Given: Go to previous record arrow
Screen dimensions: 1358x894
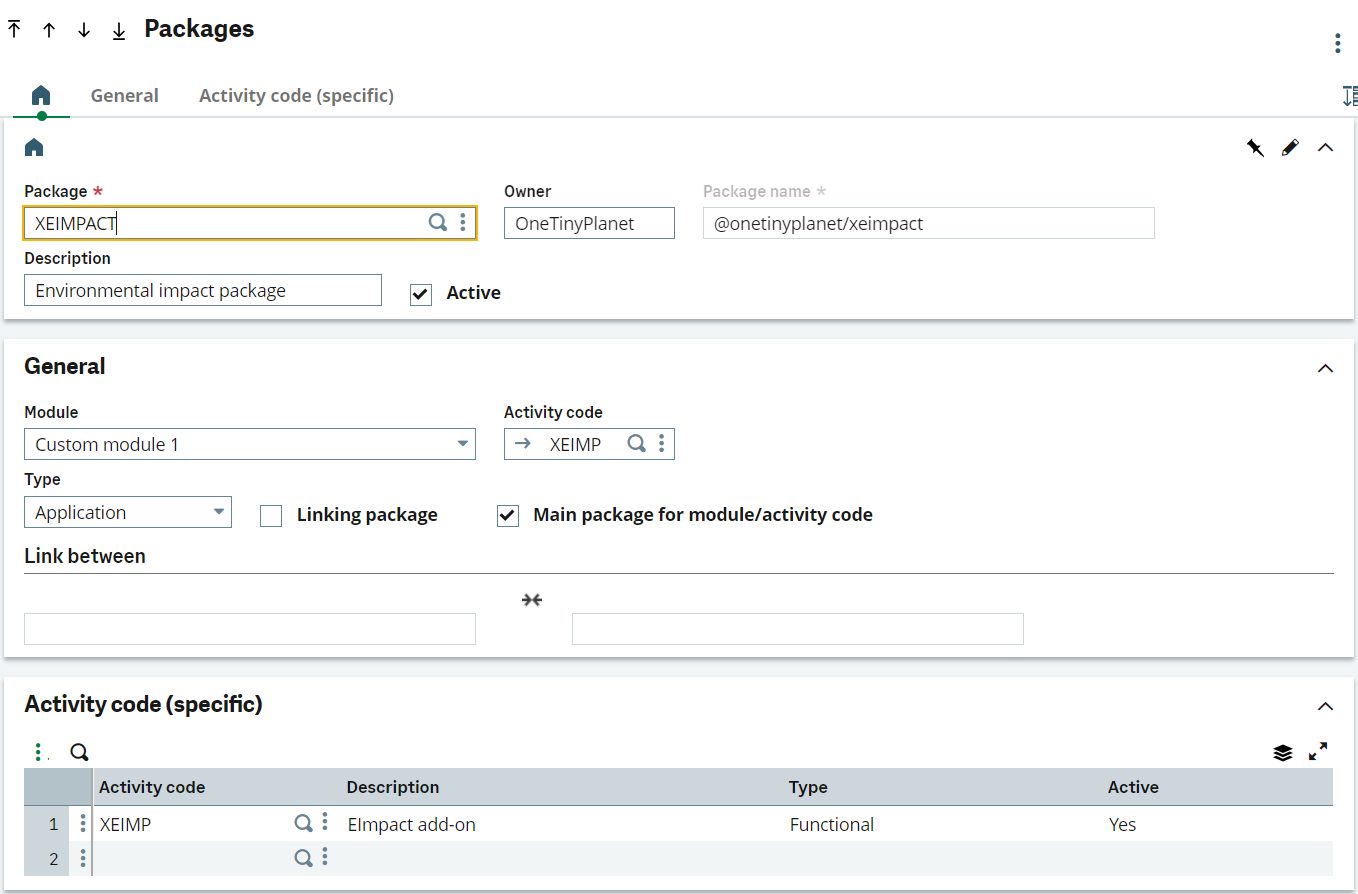Looking at the screenshot, I should click(48, 30).
